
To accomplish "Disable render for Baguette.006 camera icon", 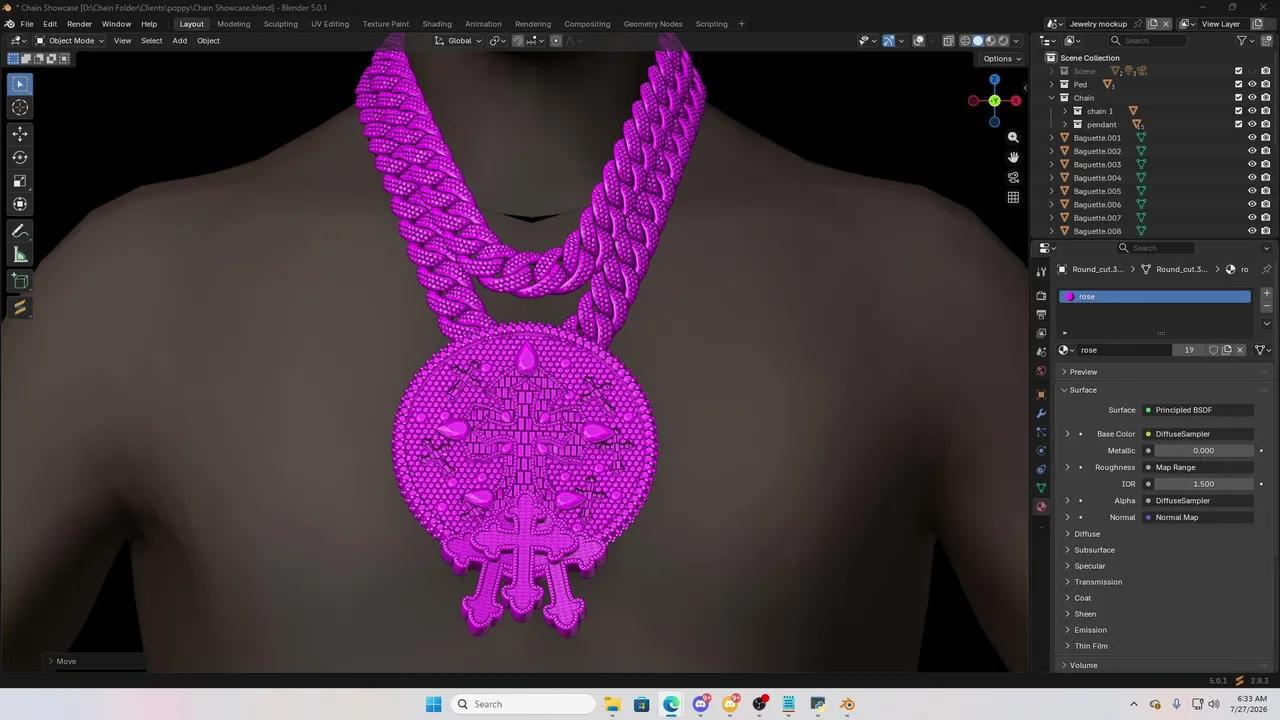I will click(1265, 204).
